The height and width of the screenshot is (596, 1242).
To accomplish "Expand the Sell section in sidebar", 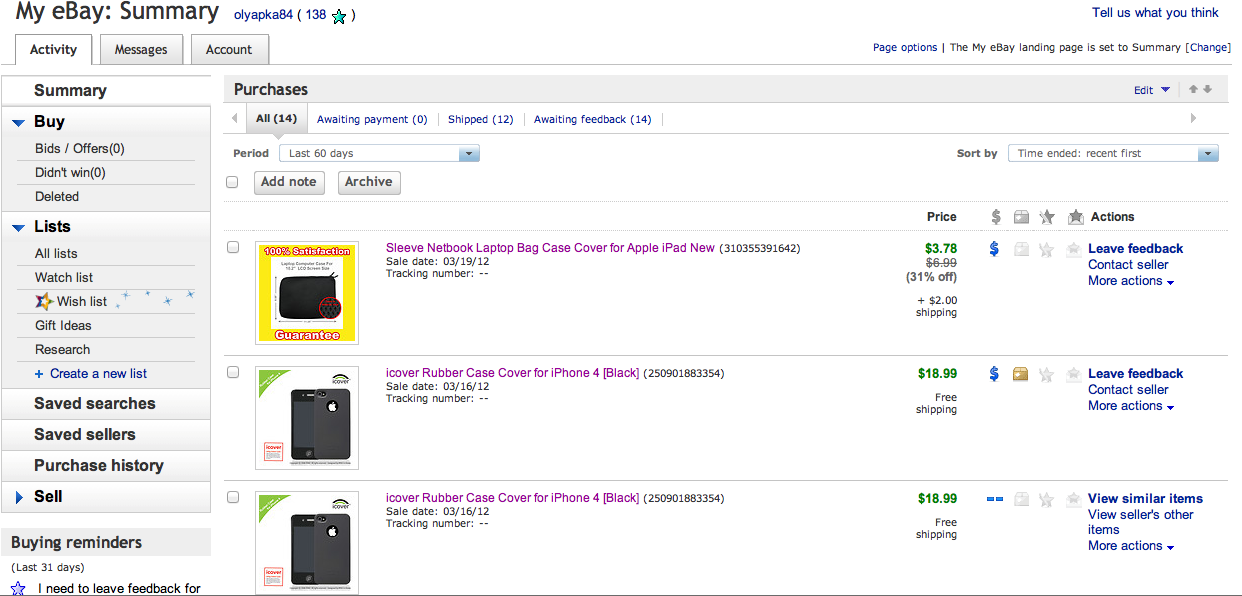I will click(x=19, y=497).
